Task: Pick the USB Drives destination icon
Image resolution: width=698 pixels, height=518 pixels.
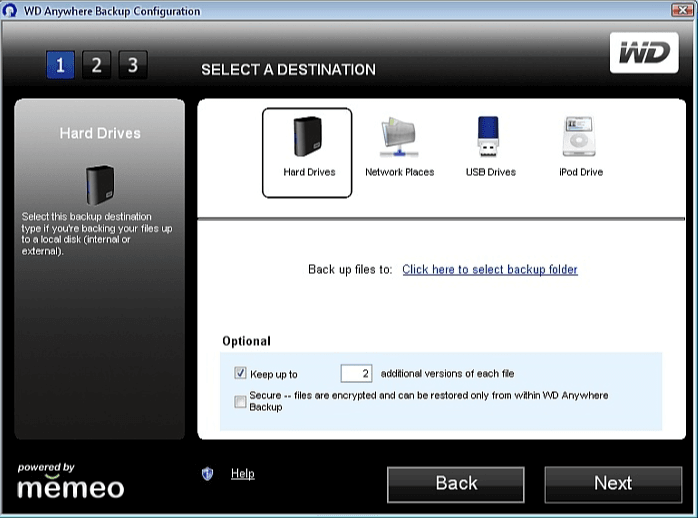Action: 490,138
